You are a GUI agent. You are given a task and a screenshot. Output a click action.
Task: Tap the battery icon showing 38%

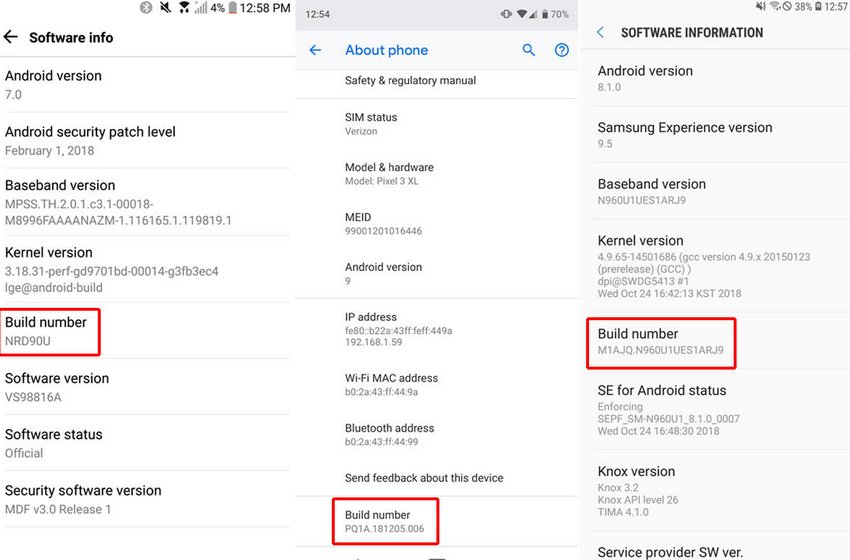[x=818, y=7]
